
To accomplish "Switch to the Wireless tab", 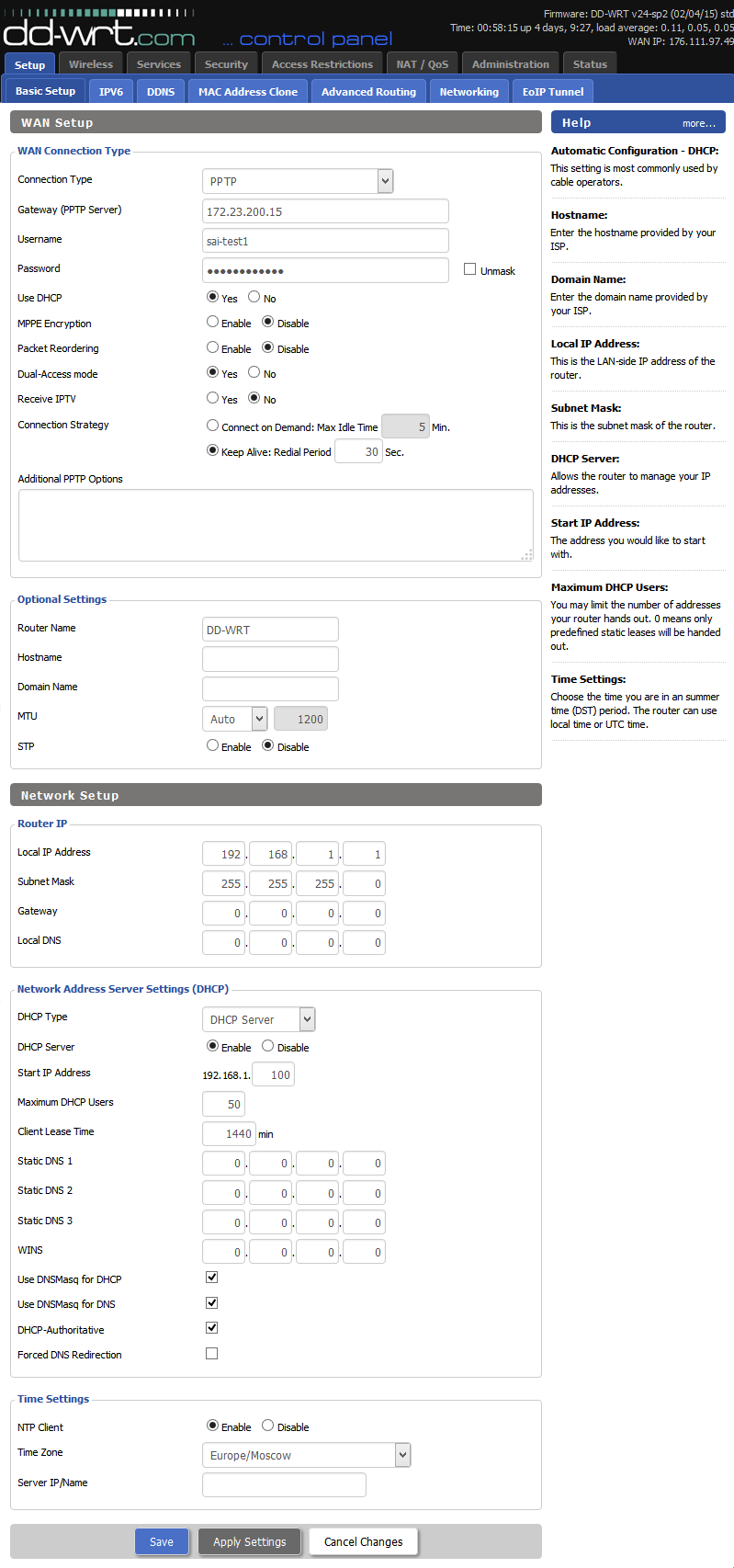I will pos(91,64).
